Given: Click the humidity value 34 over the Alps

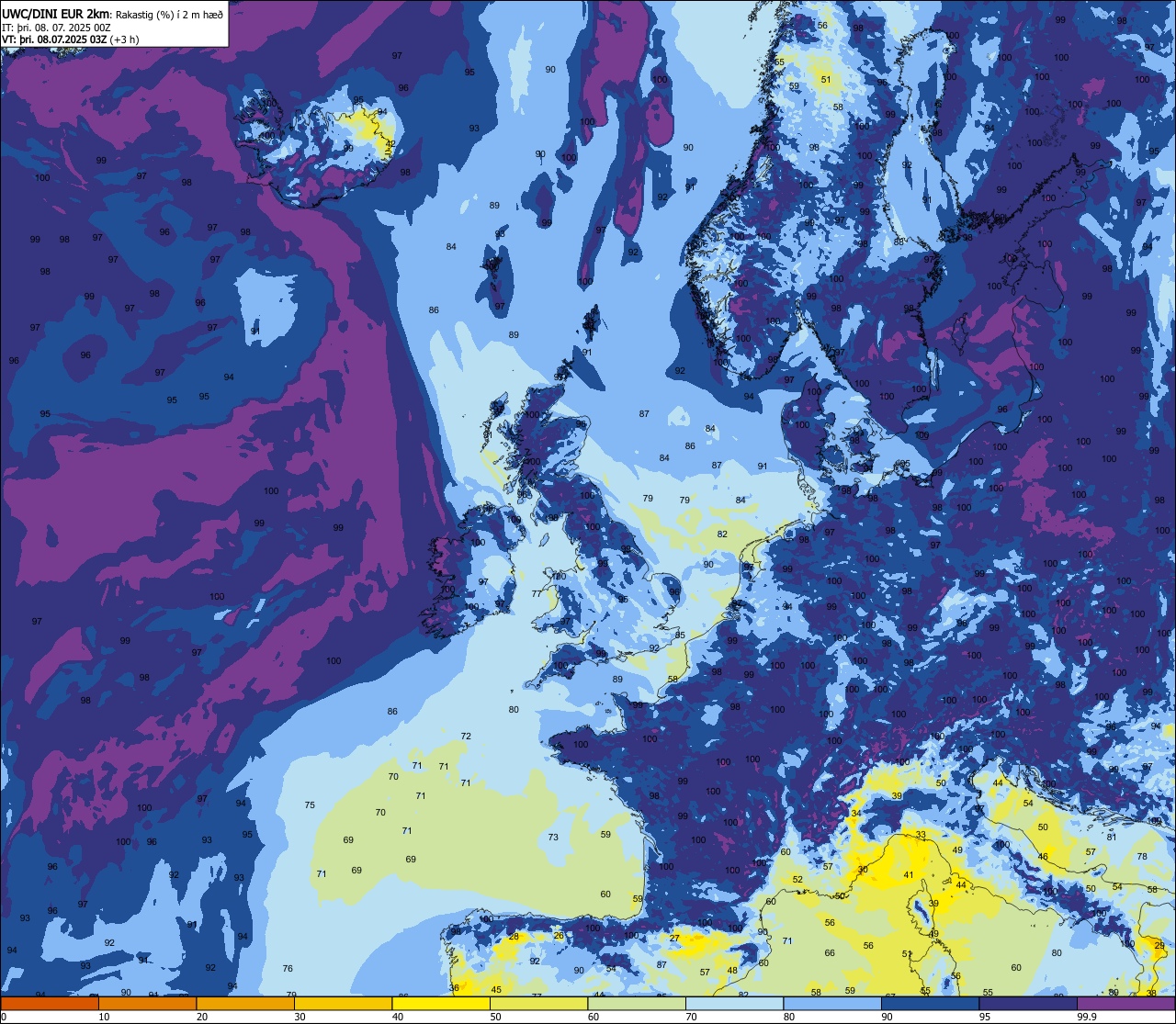Looking at the screenshot, I should 855,814.
